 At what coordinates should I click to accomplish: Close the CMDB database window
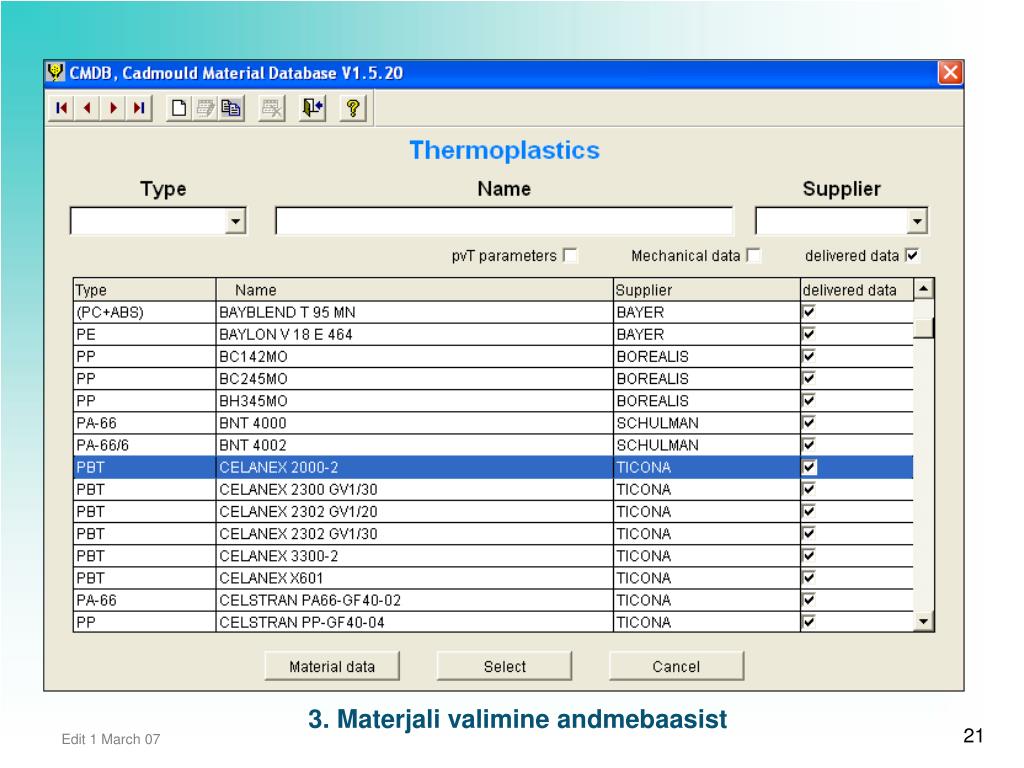(950, 72)
